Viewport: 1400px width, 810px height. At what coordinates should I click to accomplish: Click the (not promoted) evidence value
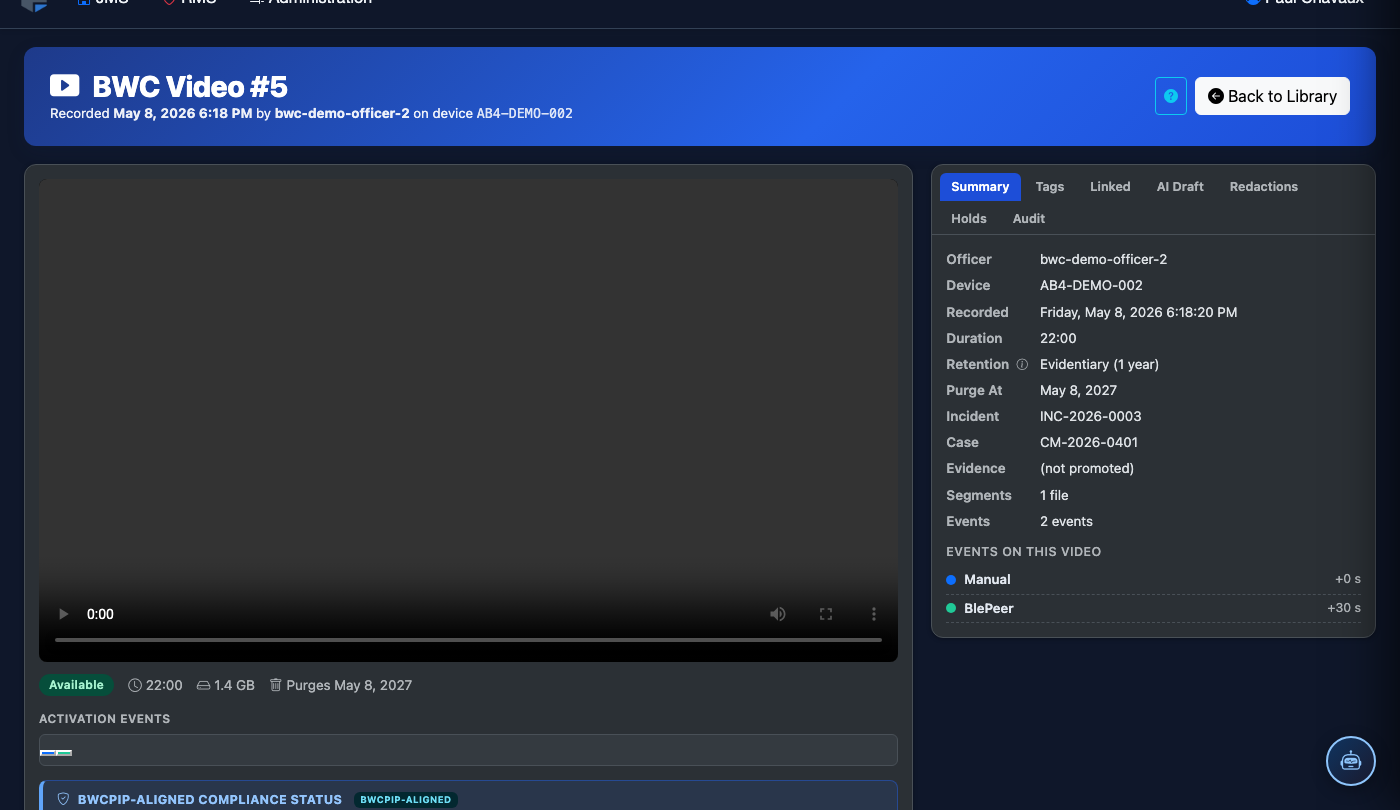click(x=1087, y=468)
